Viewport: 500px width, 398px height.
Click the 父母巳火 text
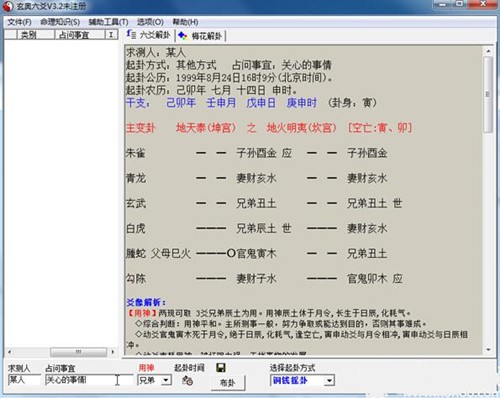tap(171, 254)
